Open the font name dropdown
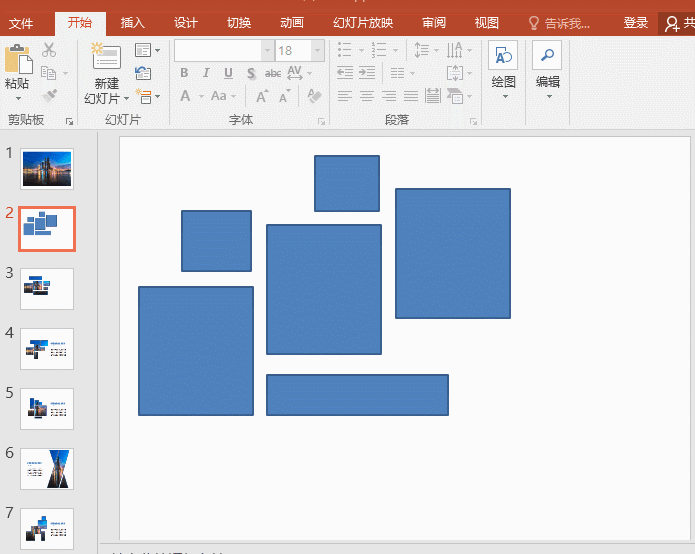This screenshot has height=554, width=695. coord(267,51)
